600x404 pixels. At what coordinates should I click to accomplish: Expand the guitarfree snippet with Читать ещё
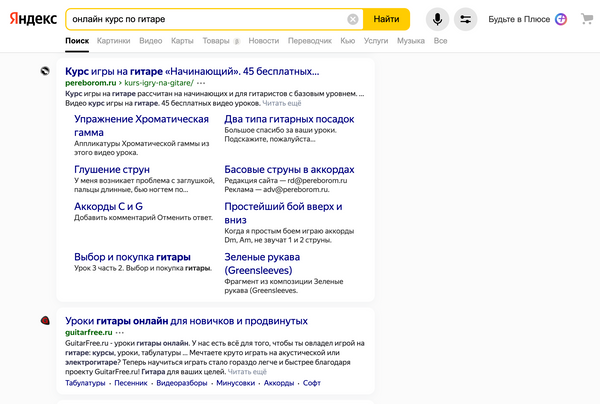coord(247,372)
